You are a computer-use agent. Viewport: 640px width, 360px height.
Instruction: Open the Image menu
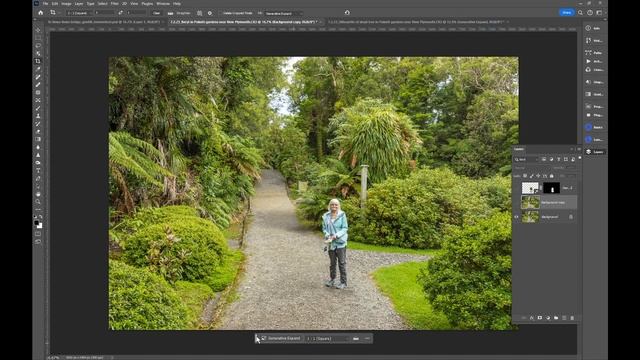[66, 4]
